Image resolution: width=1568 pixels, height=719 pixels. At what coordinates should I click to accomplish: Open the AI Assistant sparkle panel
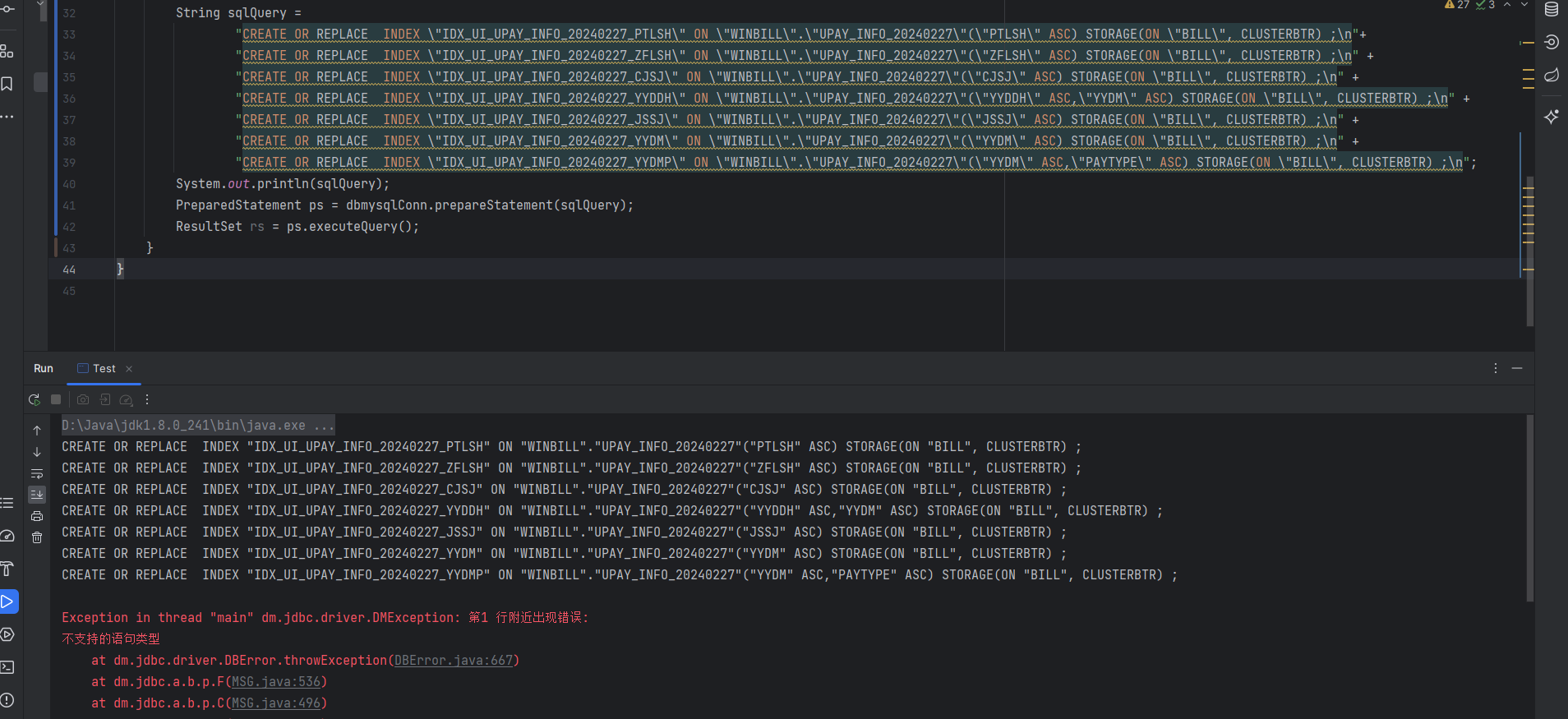(x=1552, y=117)
